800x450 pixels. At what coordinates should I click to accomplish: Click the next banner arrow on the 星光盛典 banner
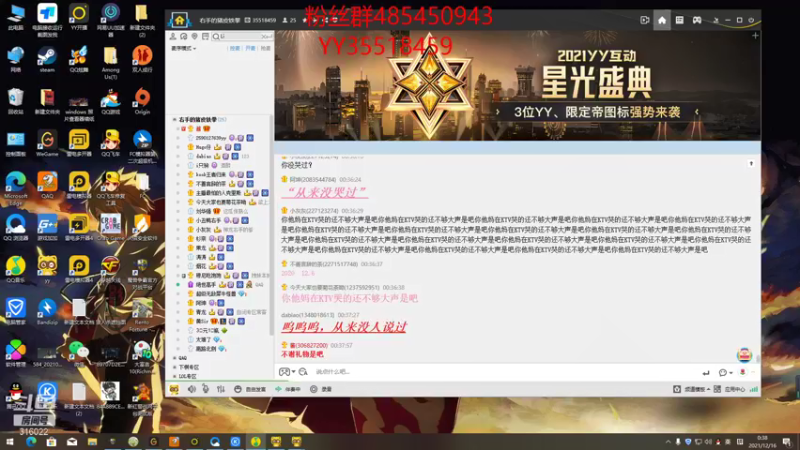(x=696, y=112)
